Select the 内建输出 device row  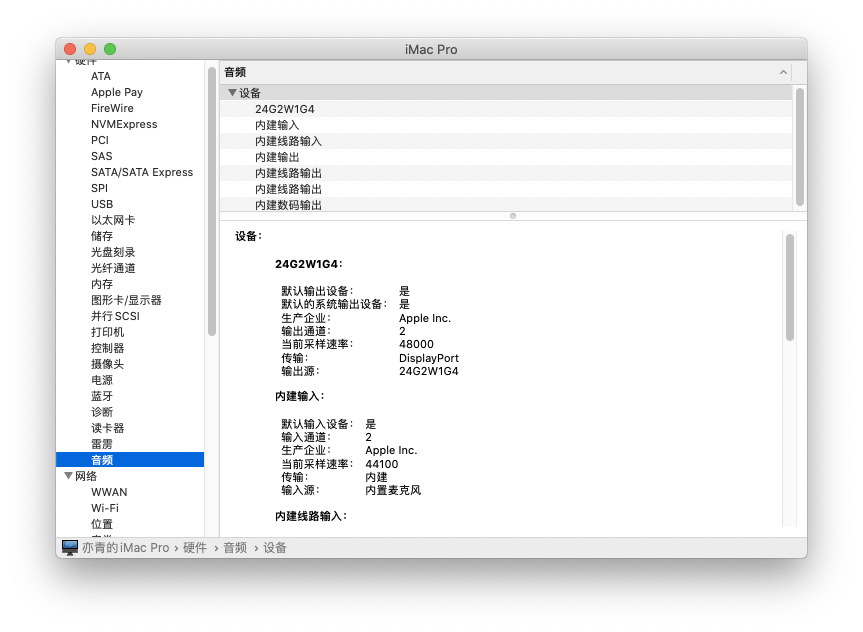[506, 156]
